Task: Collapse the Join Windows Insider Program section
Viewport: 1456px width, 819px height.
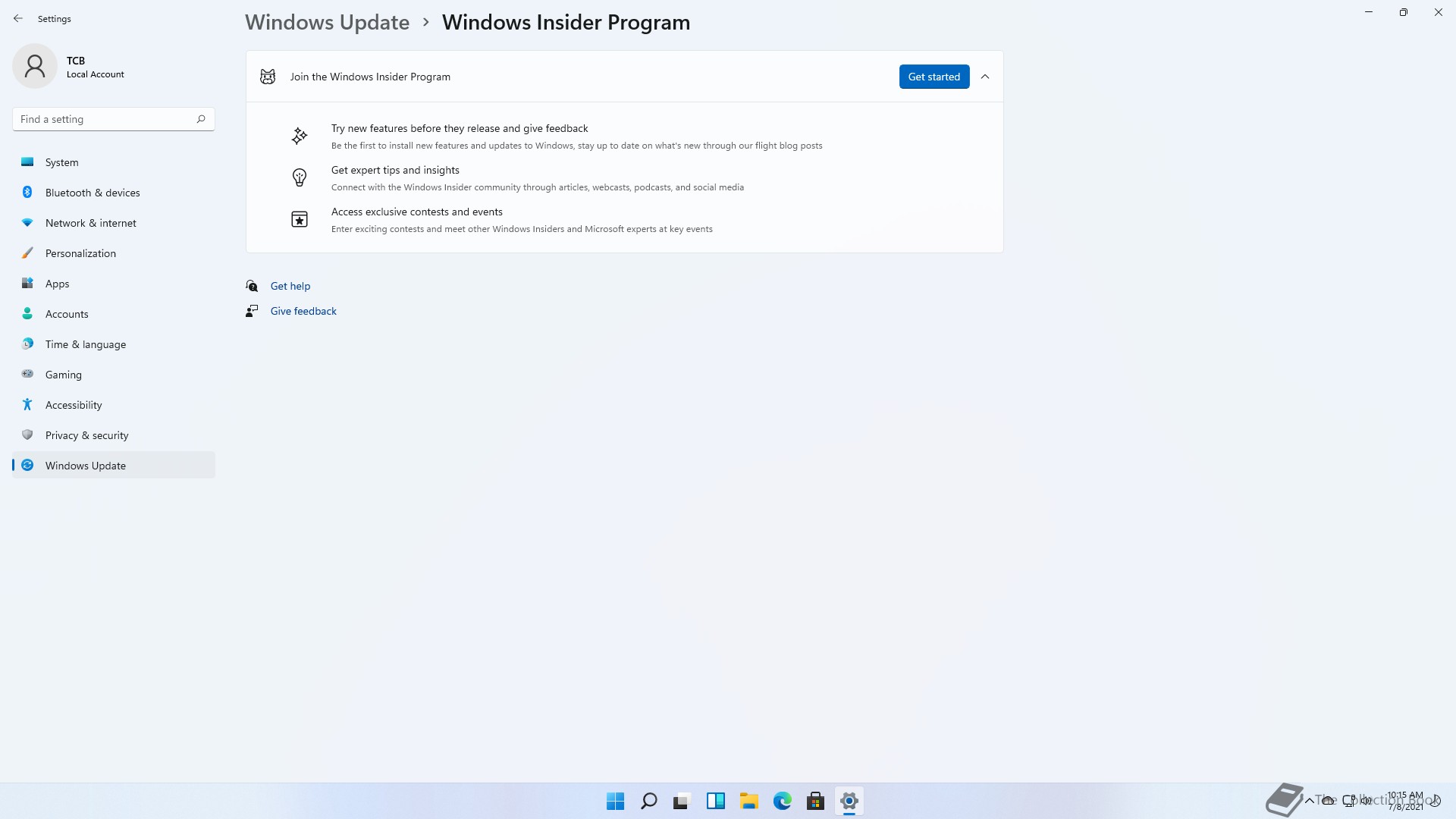Action: point(985,77)
